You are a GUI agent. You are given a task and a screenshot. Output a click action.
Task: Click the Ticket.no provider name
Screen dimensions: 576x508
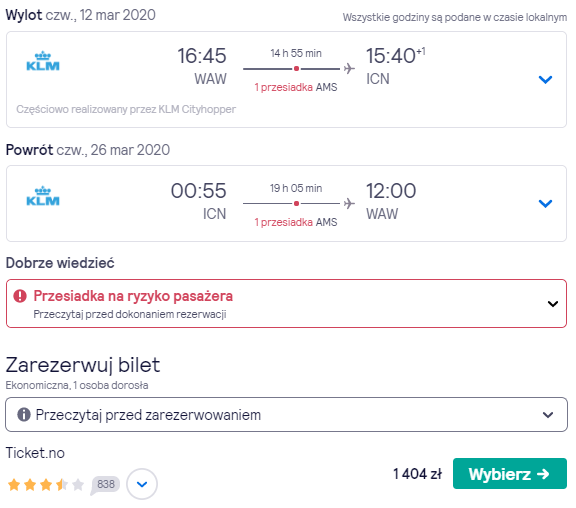pos(35,453)
